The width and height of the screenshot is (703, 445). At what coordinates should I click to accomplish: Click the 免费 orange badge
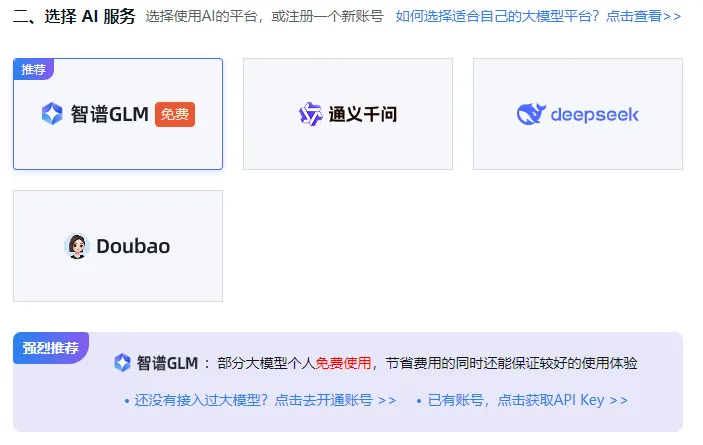click(x=175, y=114)
